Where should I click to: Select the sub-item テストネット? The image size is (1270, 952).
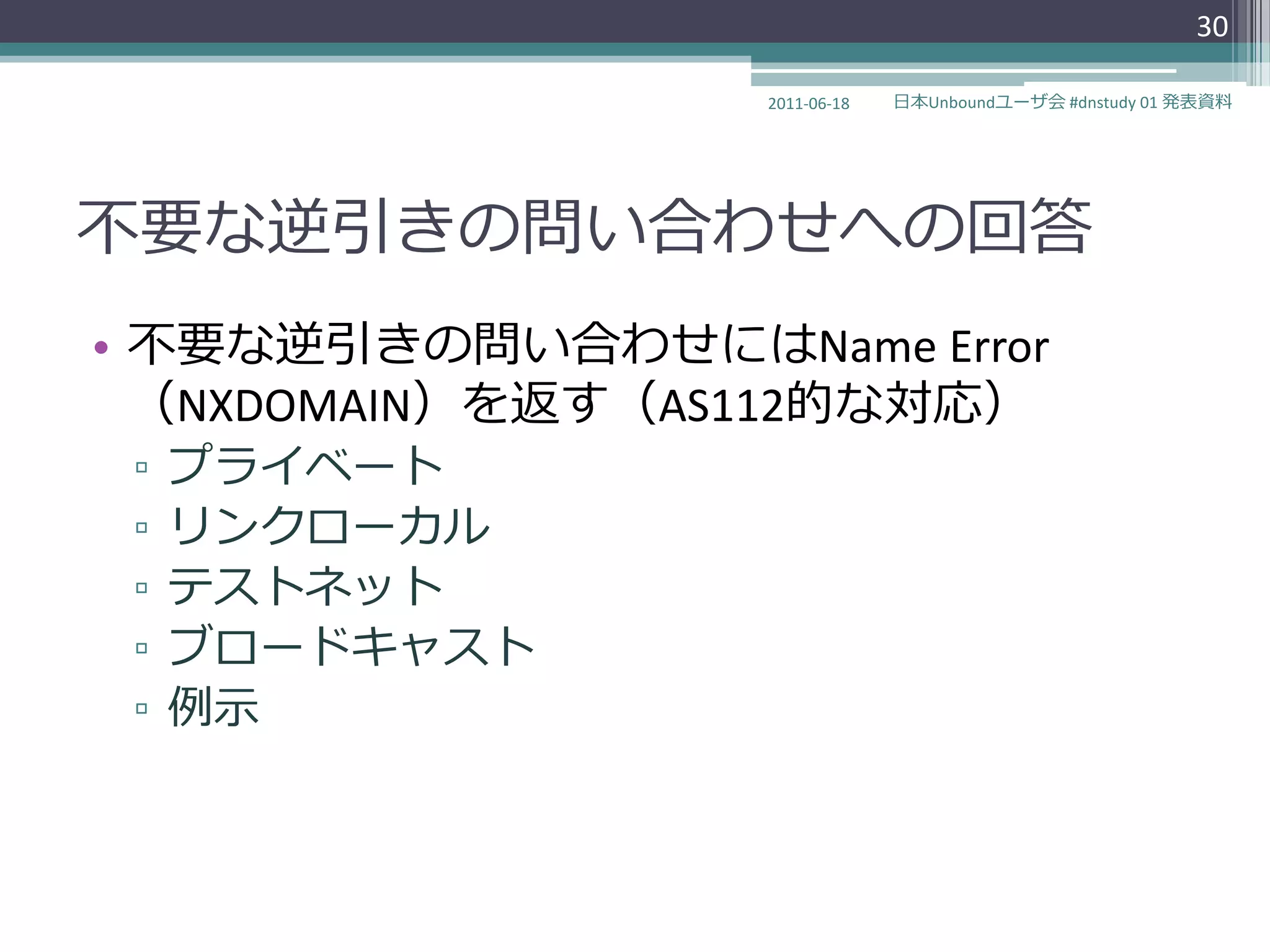pos(306,586)
